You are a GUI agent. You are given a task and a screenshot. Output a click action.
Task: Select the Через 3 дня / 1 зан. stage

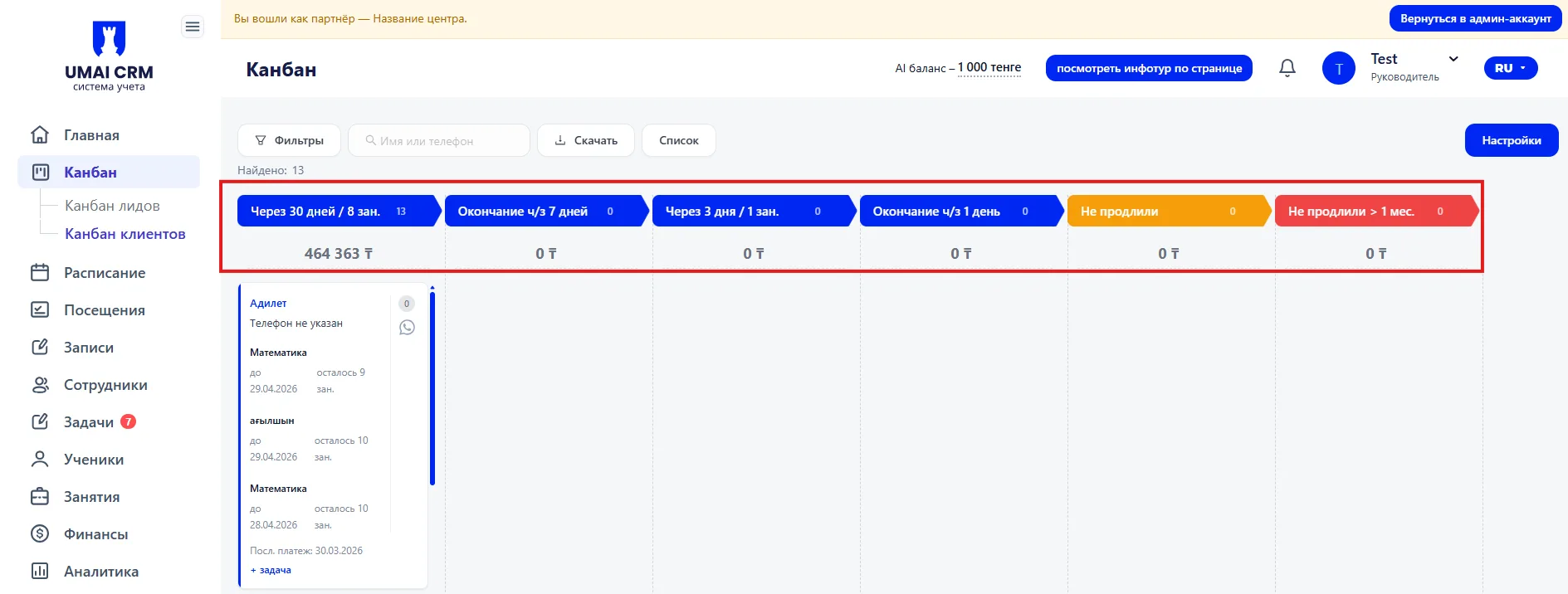point(754,211)
